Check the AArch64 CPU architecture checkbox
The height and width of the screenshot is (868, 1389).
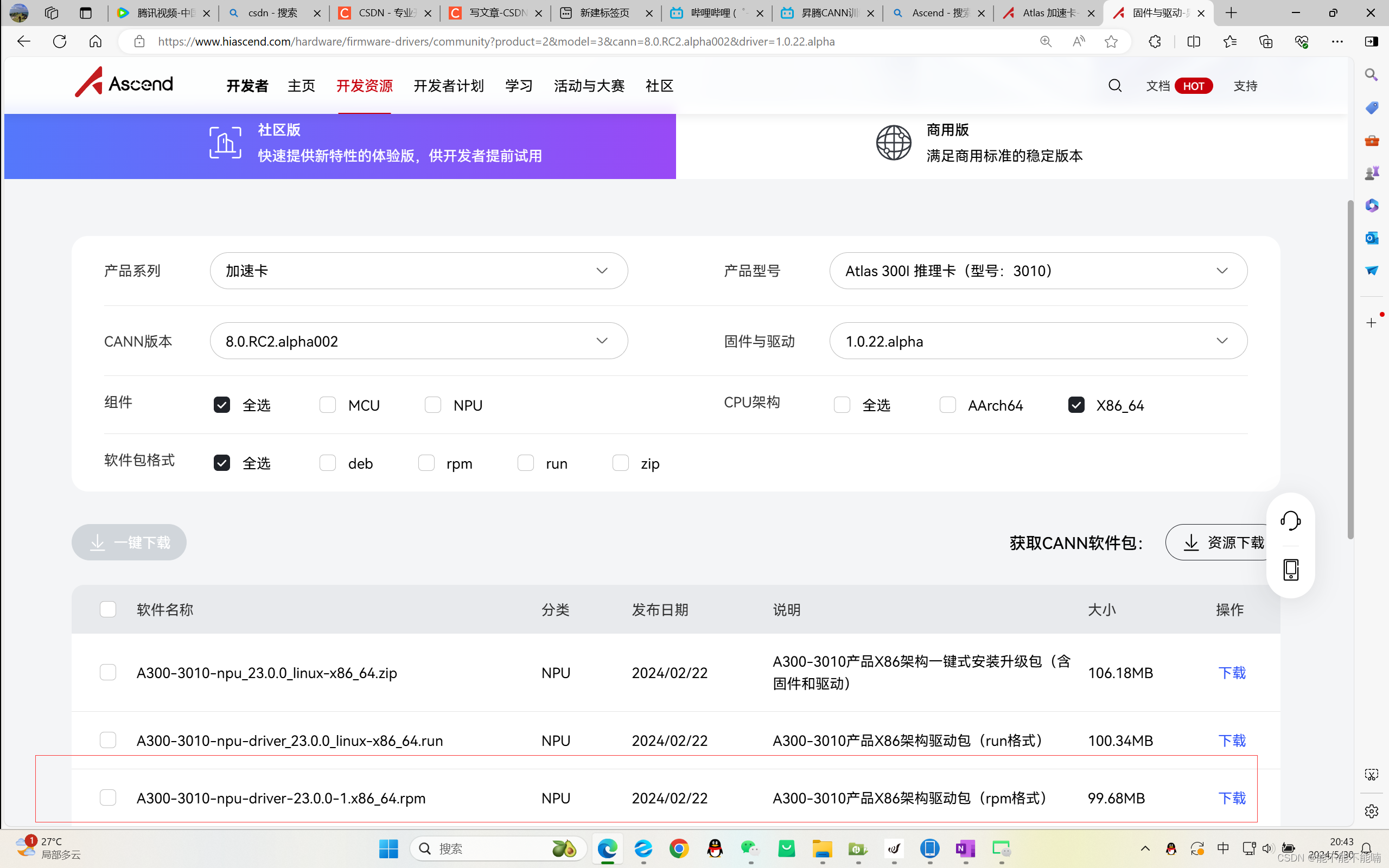tap(948, 405)
